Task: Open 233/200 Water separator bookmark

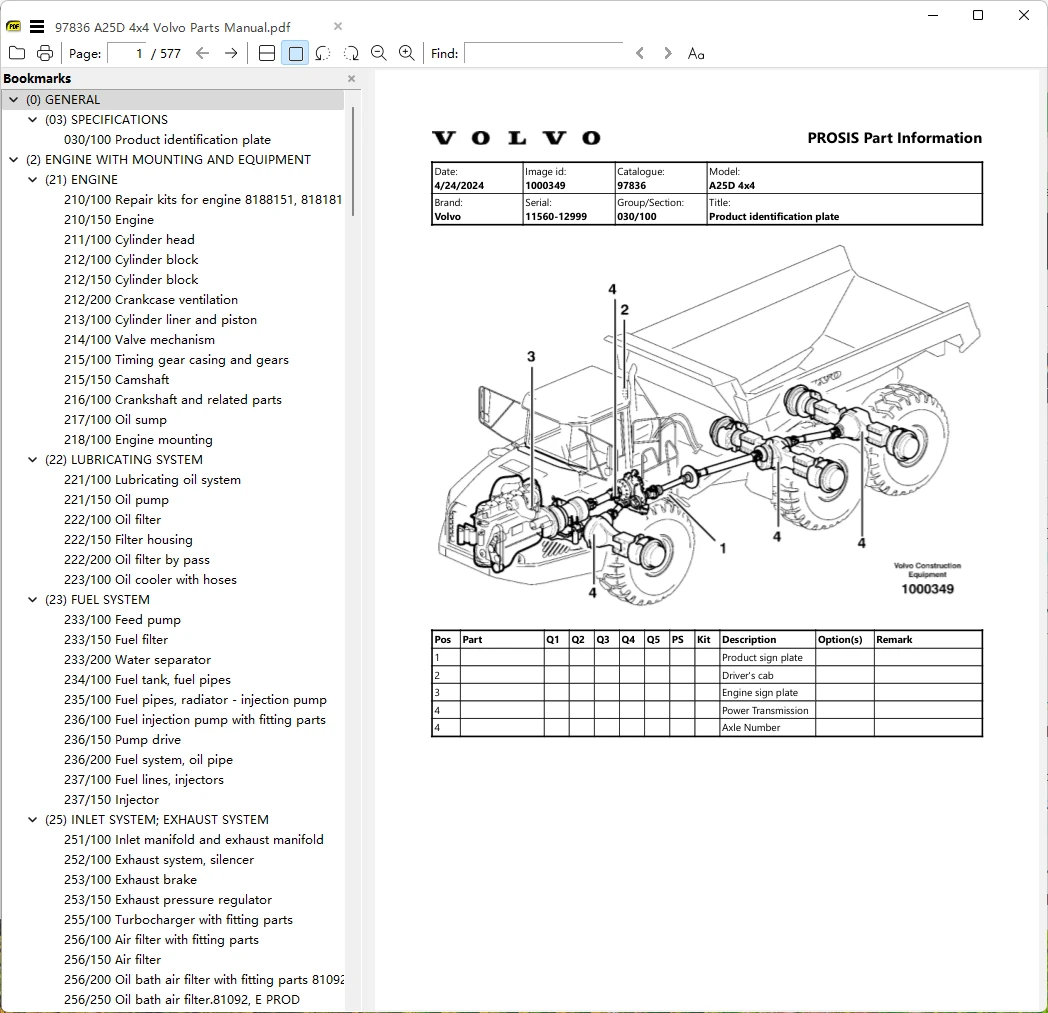Action: [x=137, y=660]
